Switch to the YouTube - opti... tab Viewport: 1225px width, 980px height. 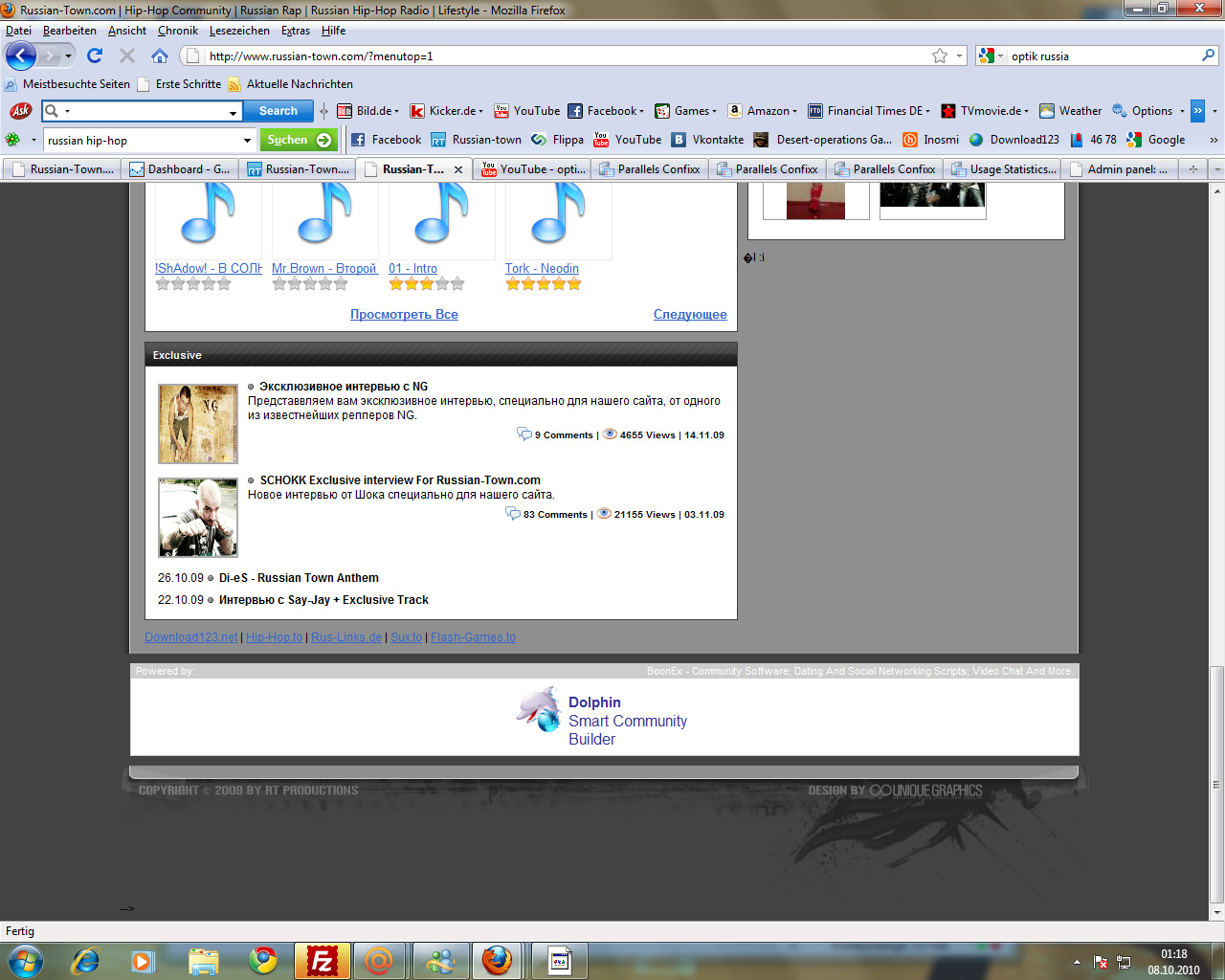tap(533, 169)
